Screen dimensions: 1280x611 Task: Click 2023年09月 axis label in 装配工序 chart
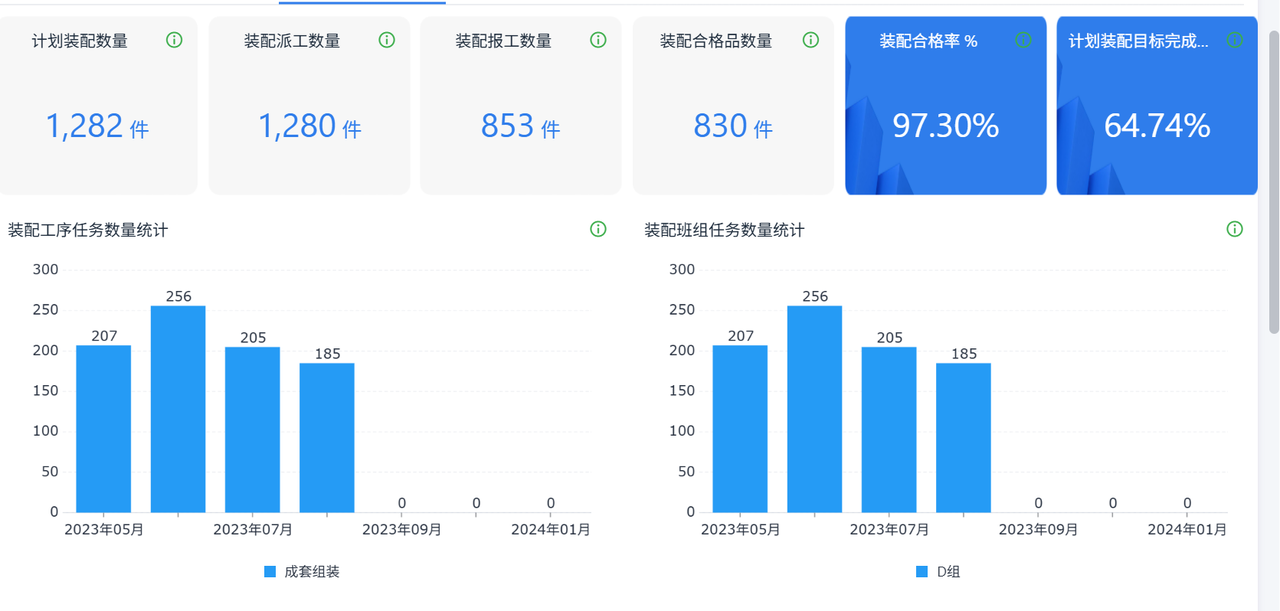pos(402,530)
